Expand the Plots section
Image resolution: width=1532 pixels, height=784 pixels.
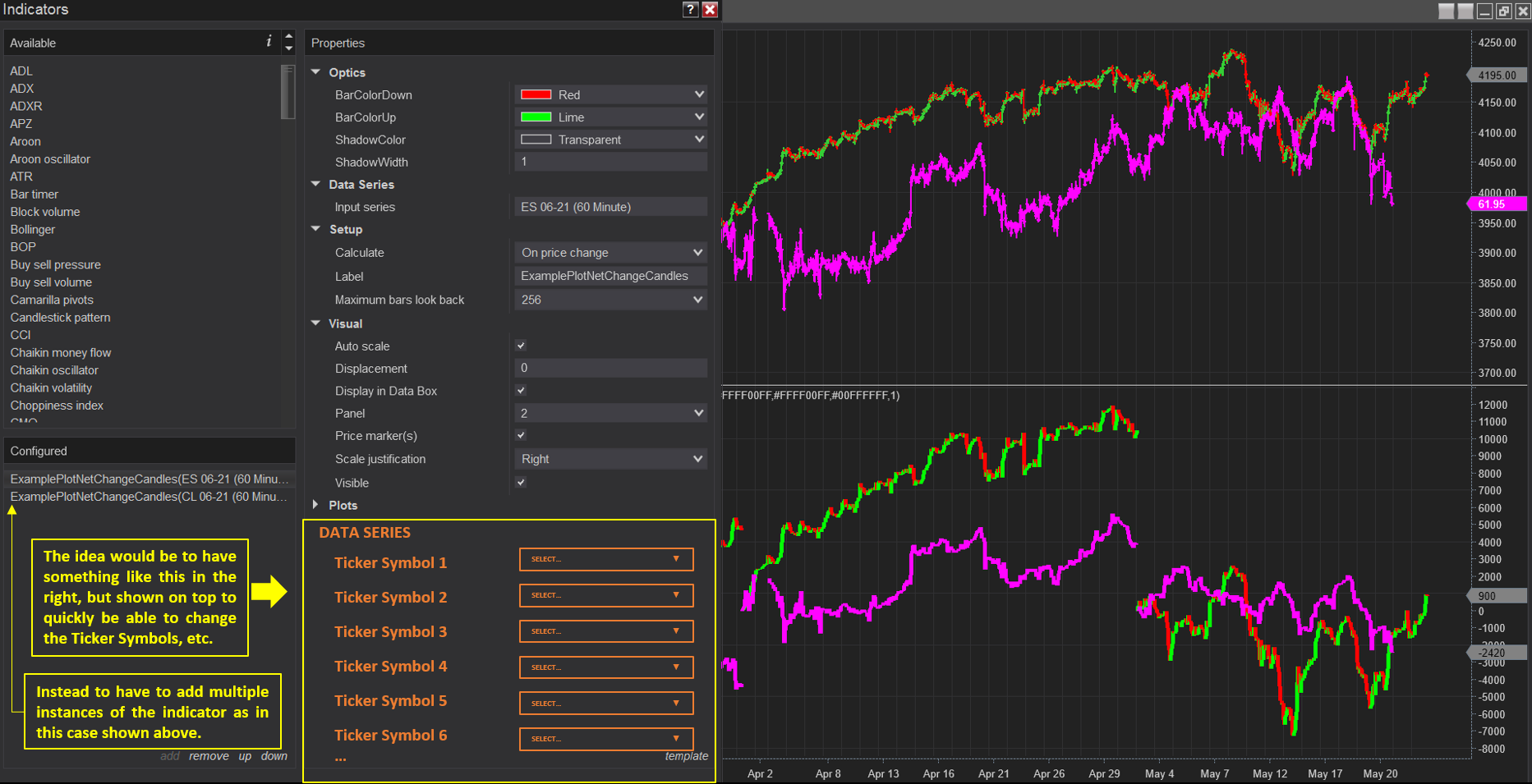316,505
